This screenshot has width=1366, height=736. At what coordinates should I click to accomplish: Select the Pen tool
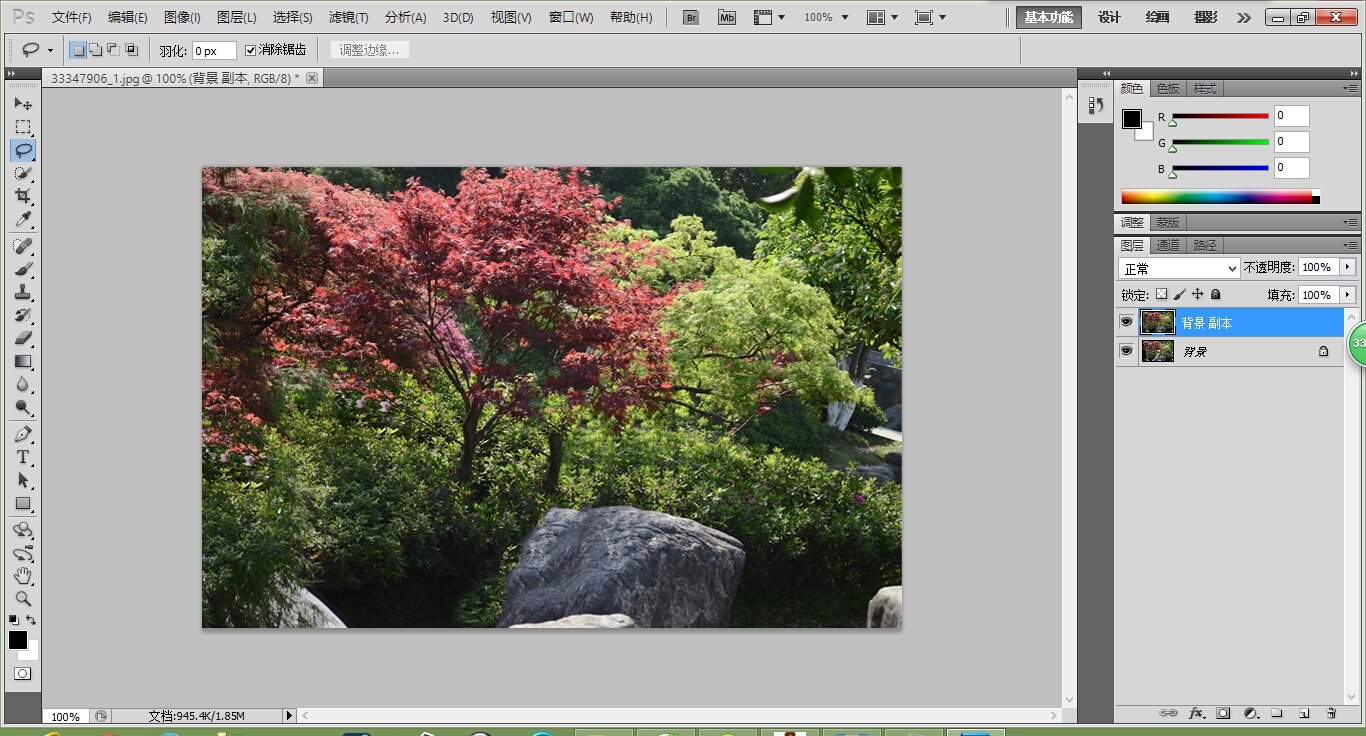point(23,435)
